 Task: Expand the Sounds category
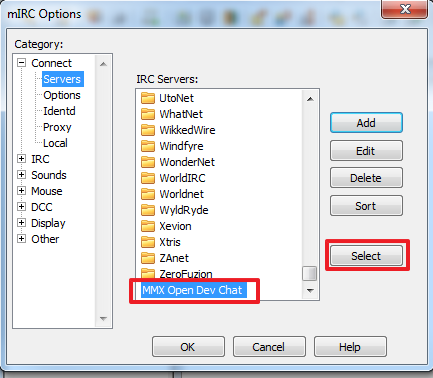[x=22, y=175]
